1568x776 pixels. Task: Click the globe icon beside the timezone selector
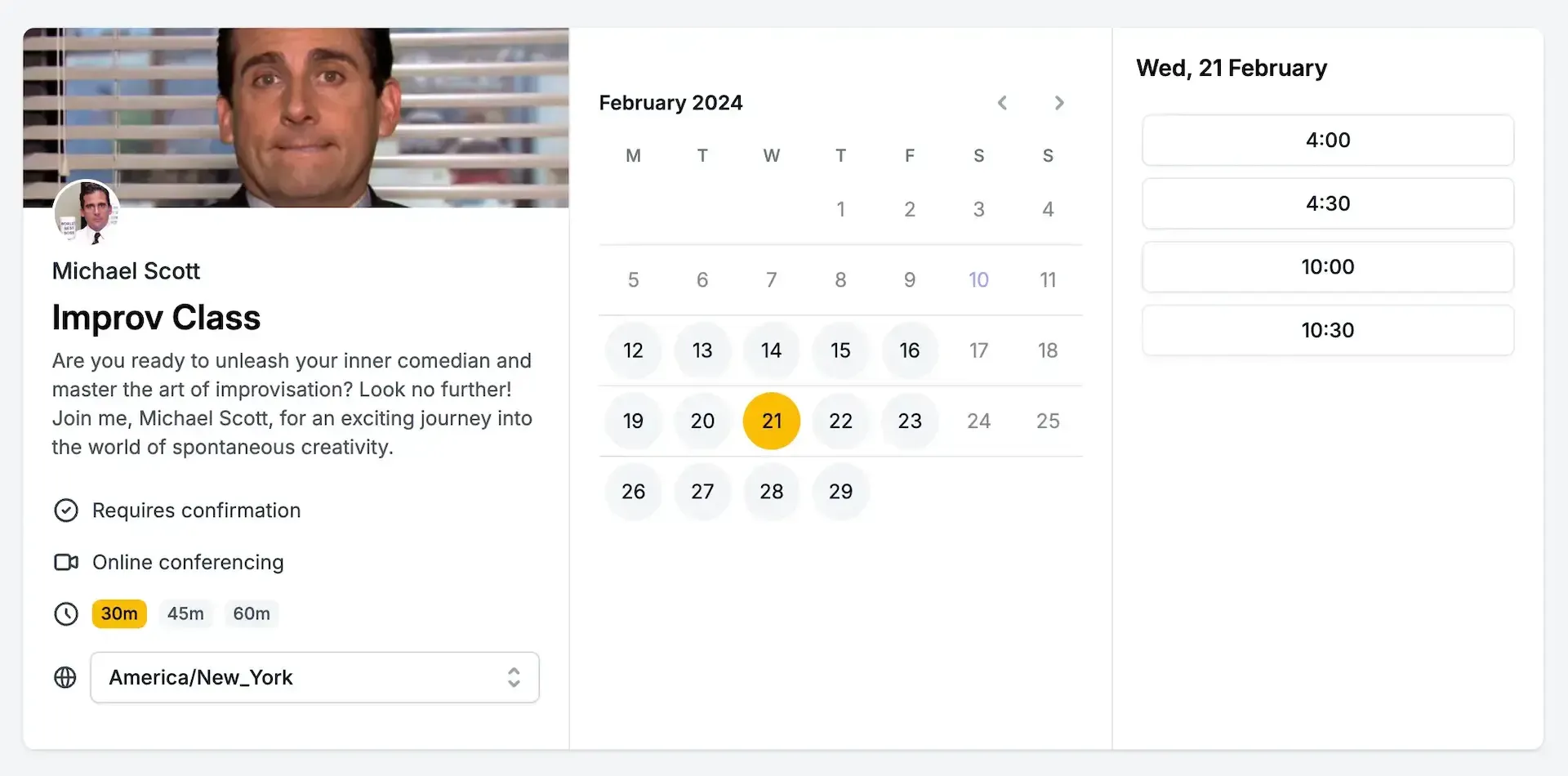[65, 677]
